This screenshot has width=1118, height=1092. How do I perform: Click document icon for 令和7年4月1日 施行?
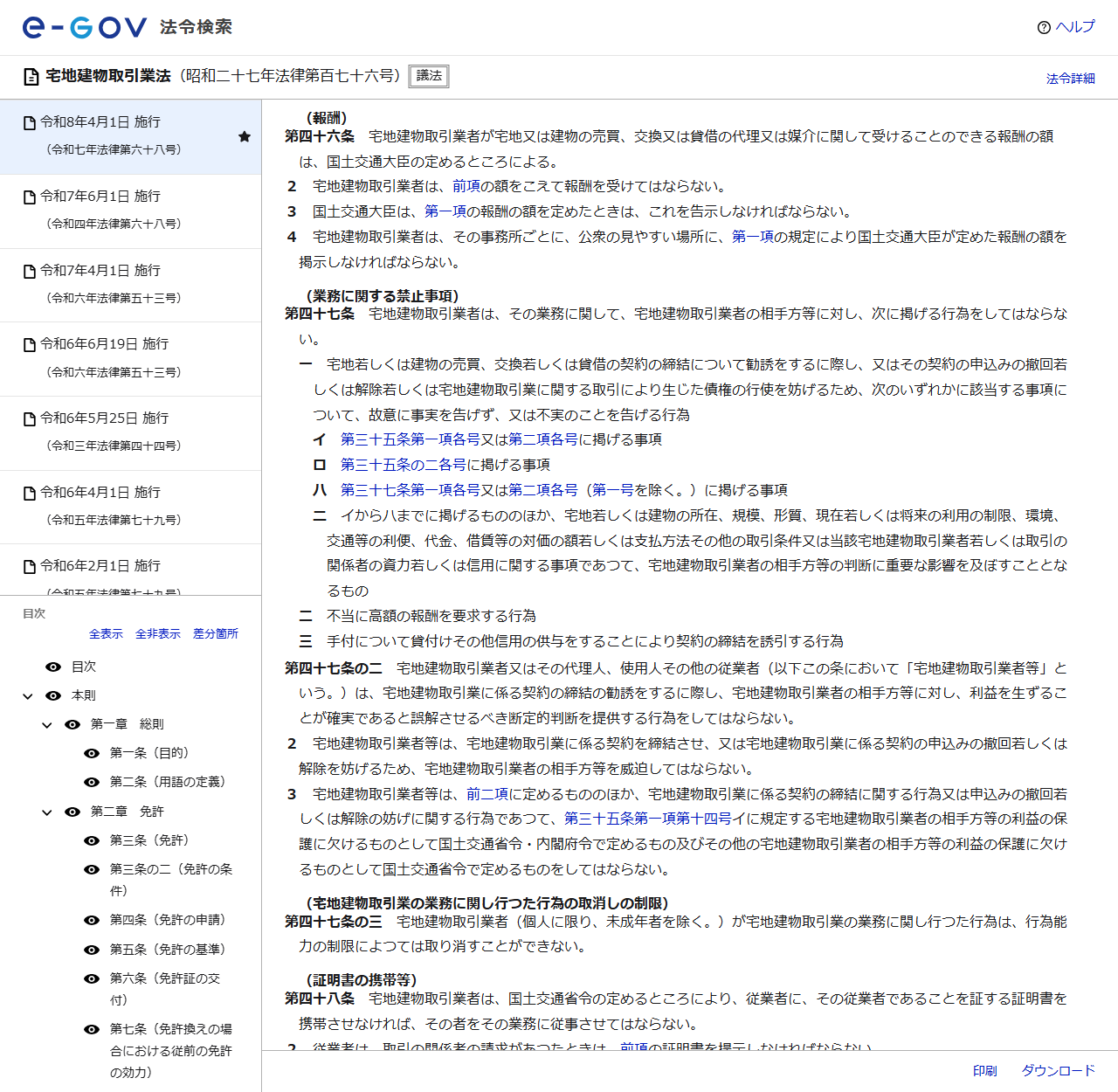30,271
